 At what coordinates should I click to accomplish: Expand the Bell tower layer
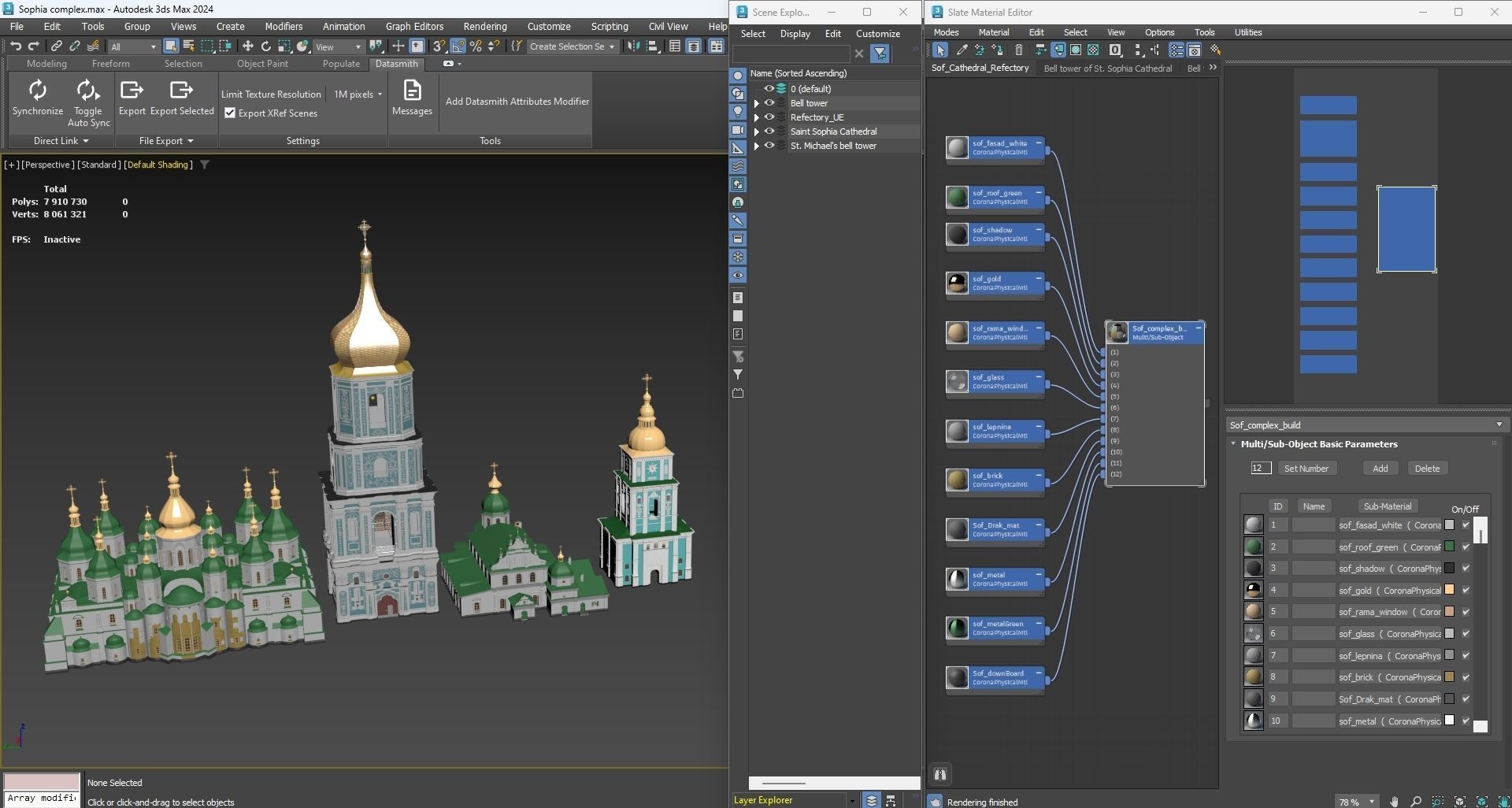coord(757,103)
